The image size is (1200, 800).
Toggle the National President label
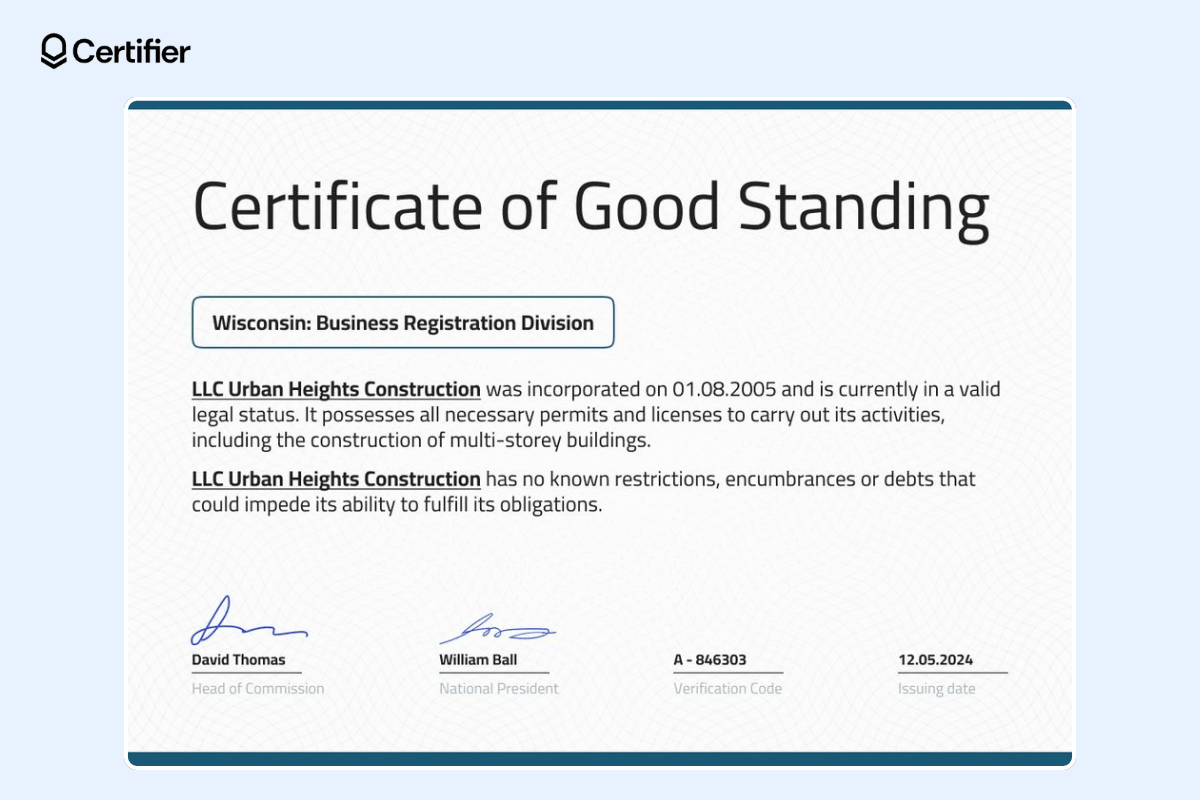(498, 688)
